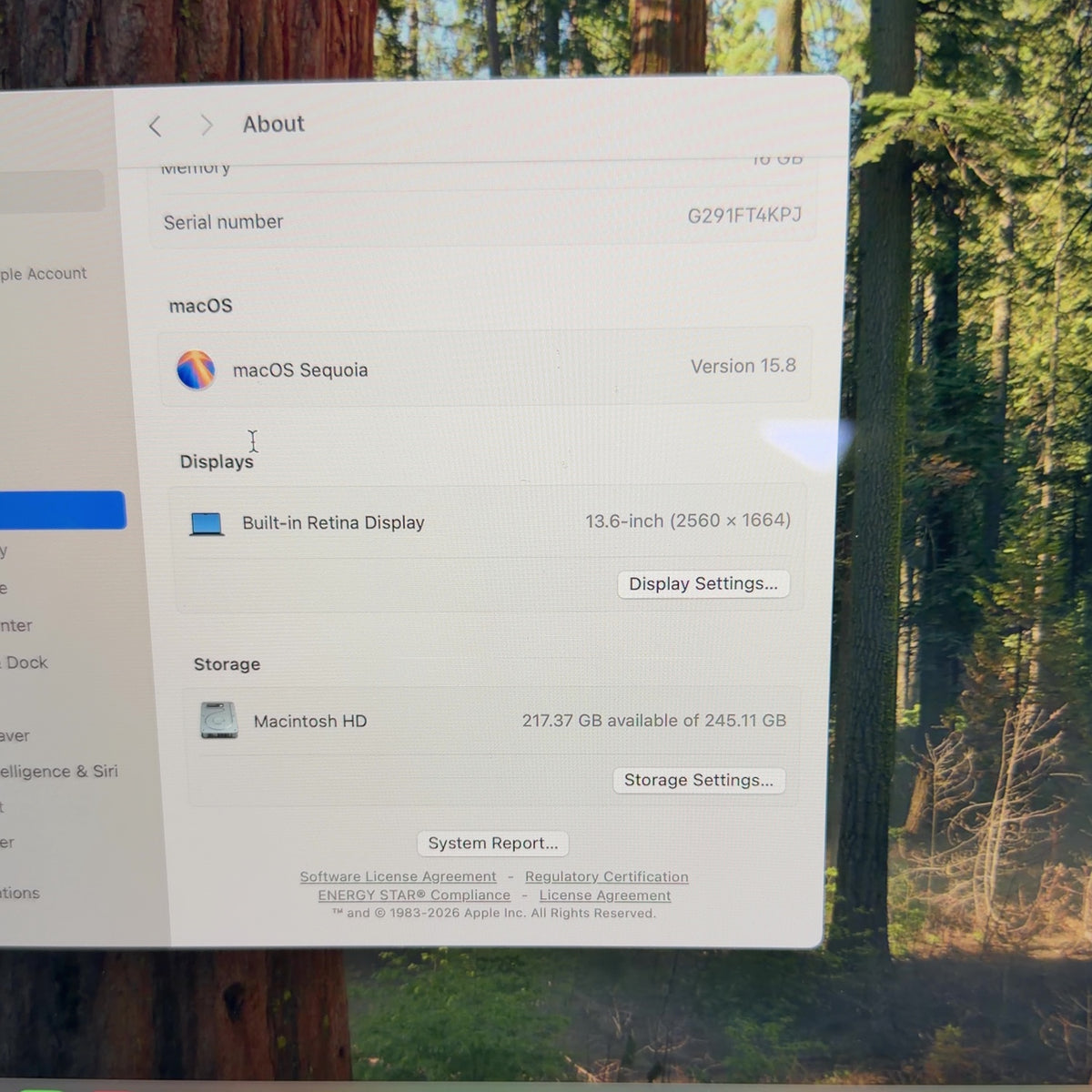This screenshot has height=1092, width=1092.
Task: Click the Displays section heading
Action: click(217, 462)
